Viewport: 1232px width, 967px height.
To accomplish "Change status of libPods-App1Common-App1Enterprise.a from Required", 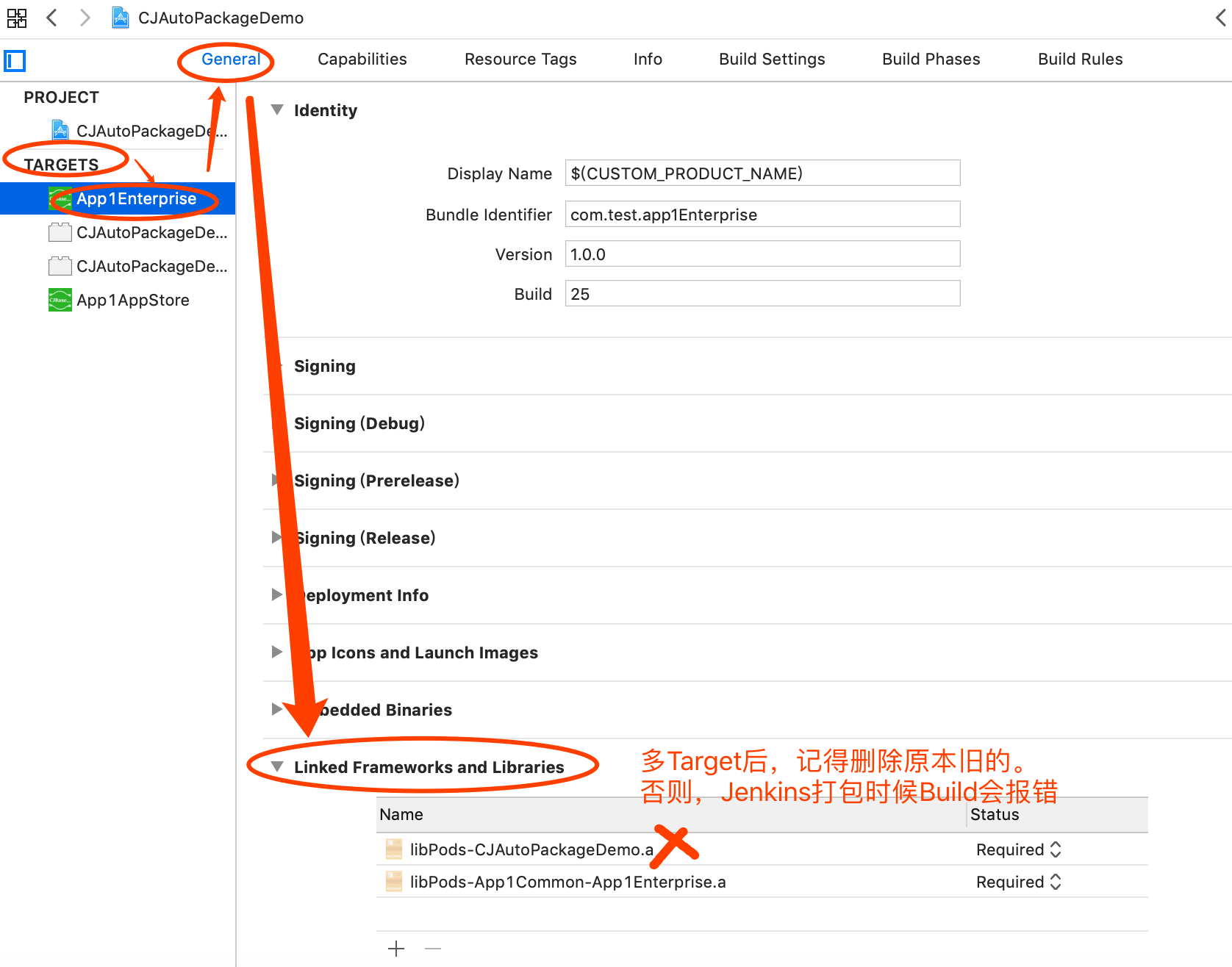I will (x=1019, y=882).
